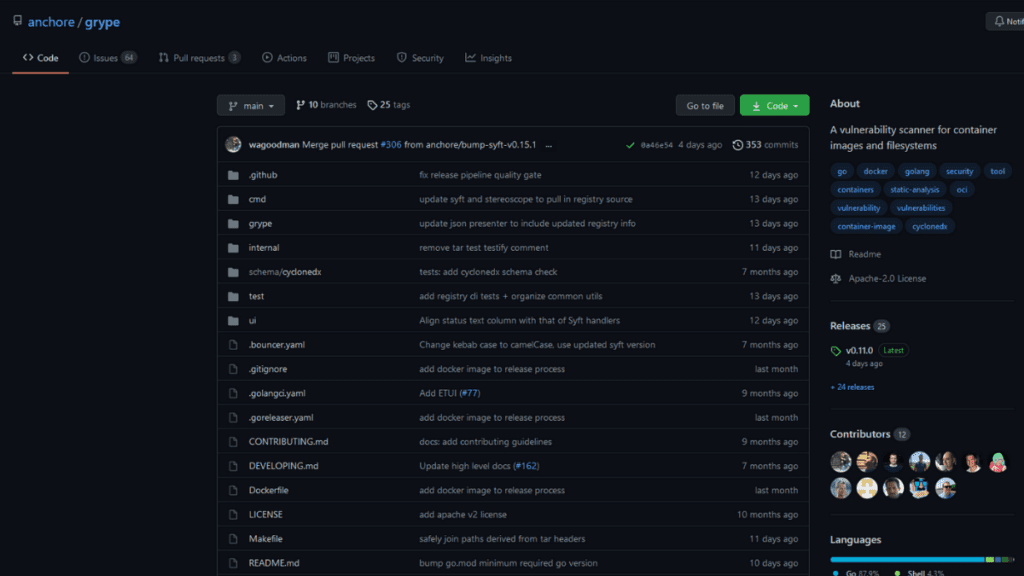The height and width of the screenshot is (576, 1024).
Task: Click the Go to file button
Action: [705, 105]
